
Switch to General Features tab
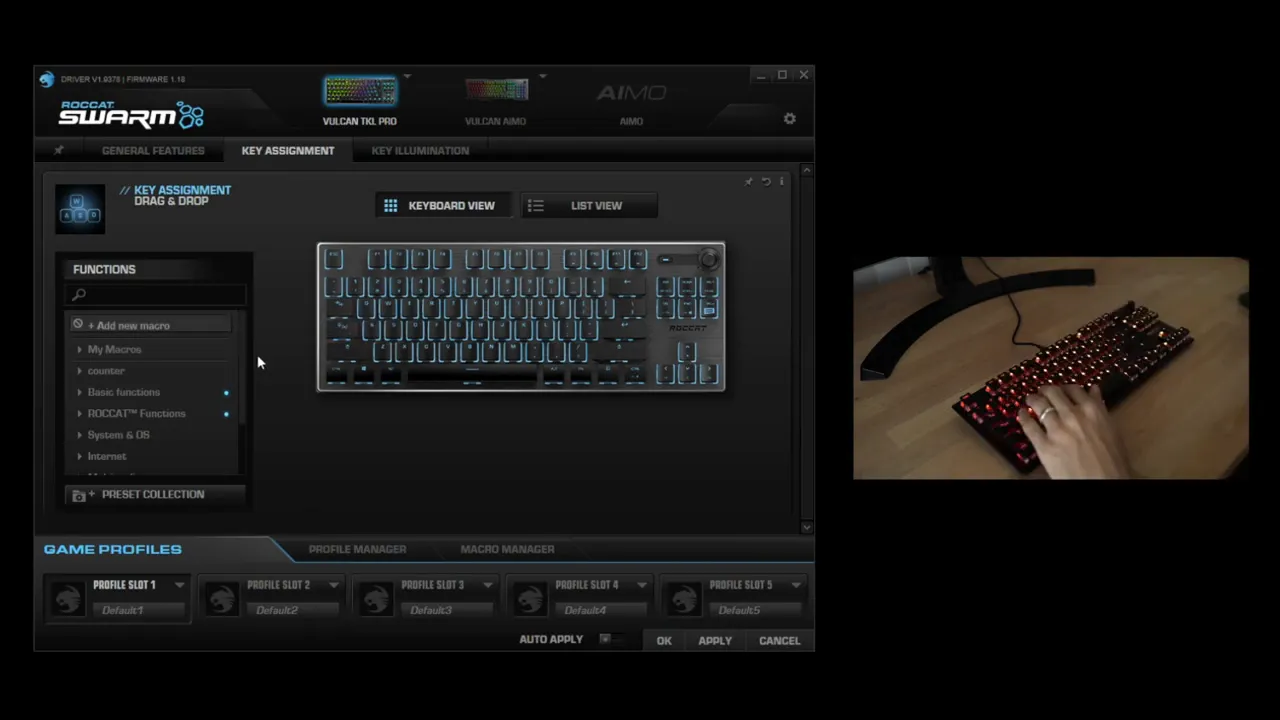[x=153, y=150]
